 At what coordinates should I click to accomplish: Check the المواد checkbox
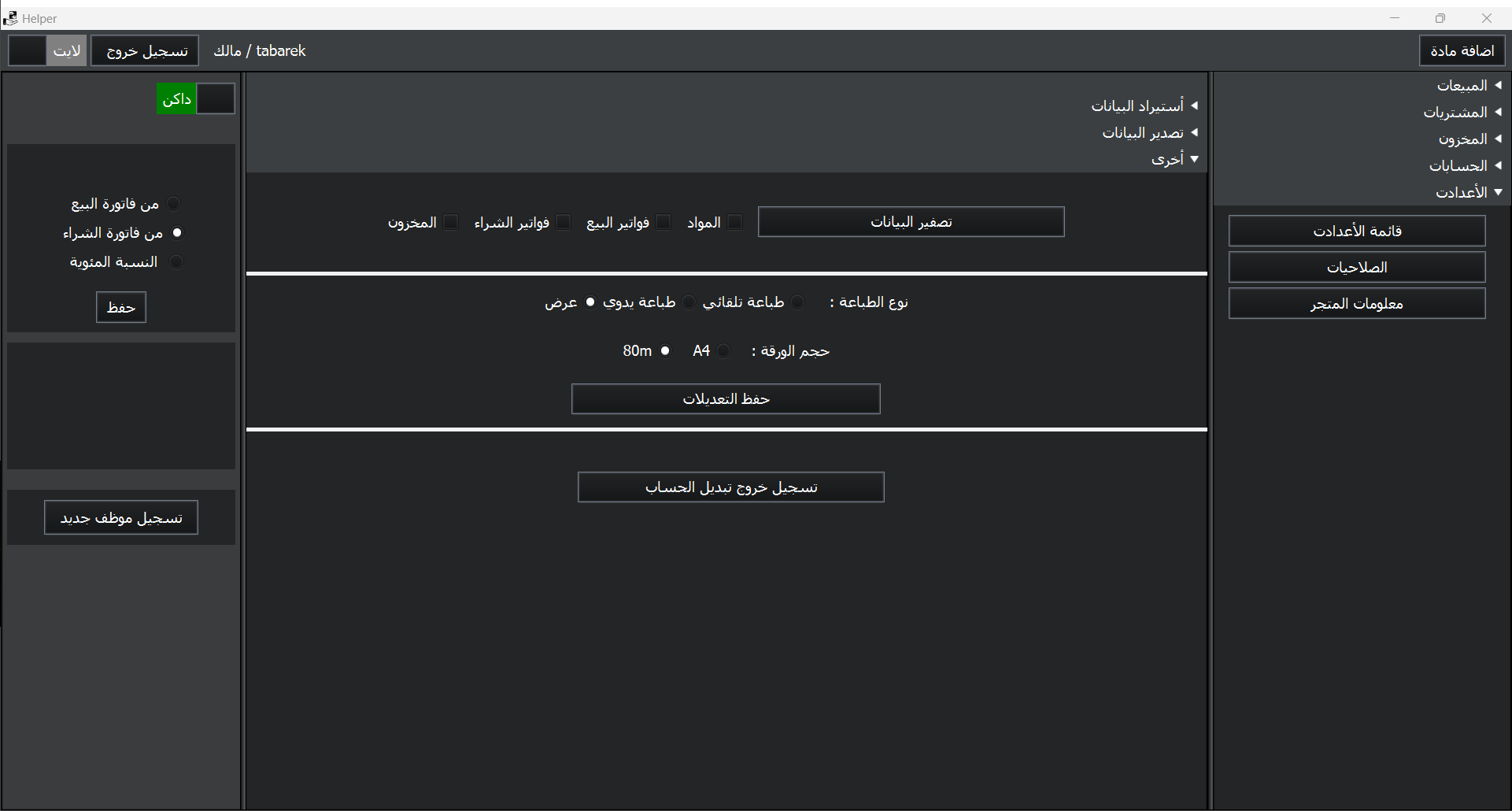(734, 222)
